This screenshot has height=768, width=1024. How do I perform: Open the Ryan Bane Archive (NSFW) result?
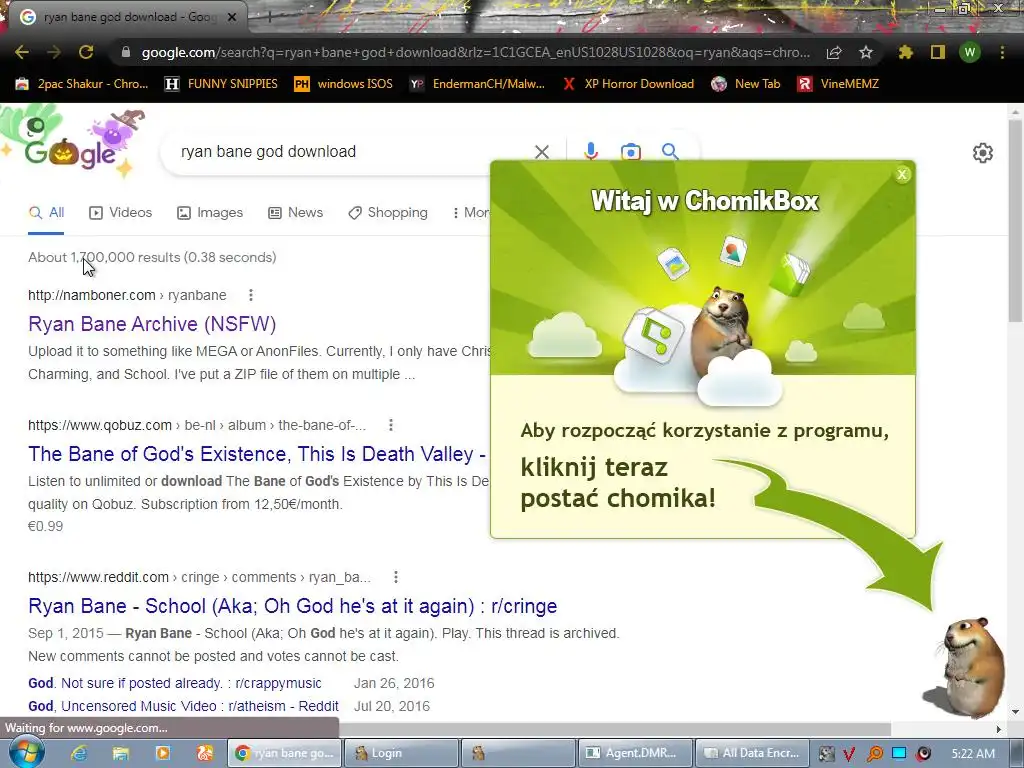coord(152,324)
